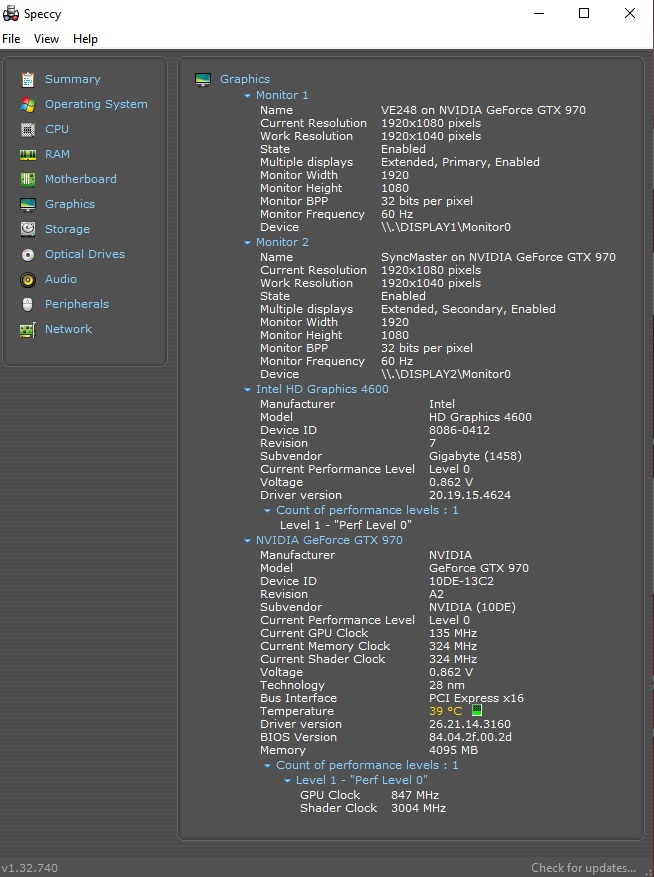Click the Audio speaker icon

click(27, 279)
